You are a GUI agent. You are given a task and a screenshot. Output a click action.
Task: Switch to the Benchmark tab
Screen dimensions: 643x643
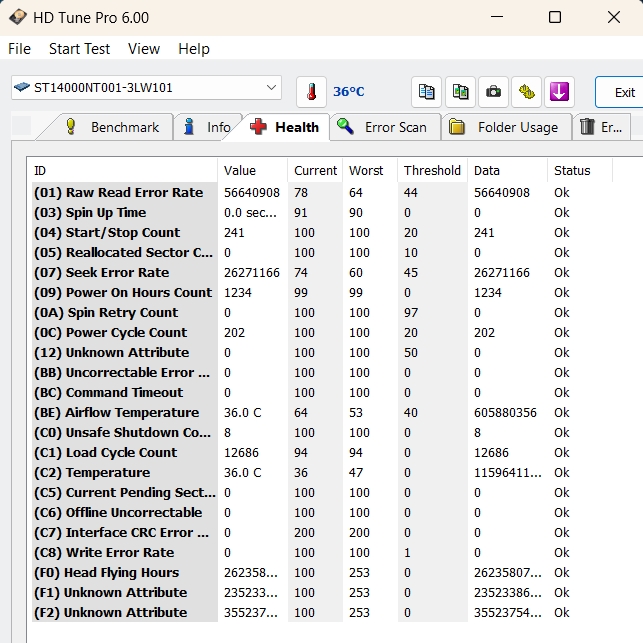click(x=112, y=127)
